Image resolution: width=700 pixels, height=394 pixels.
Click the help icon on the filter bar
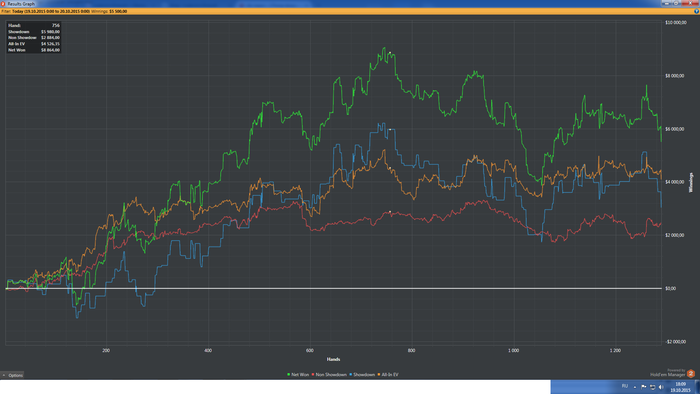coord(696,11)
